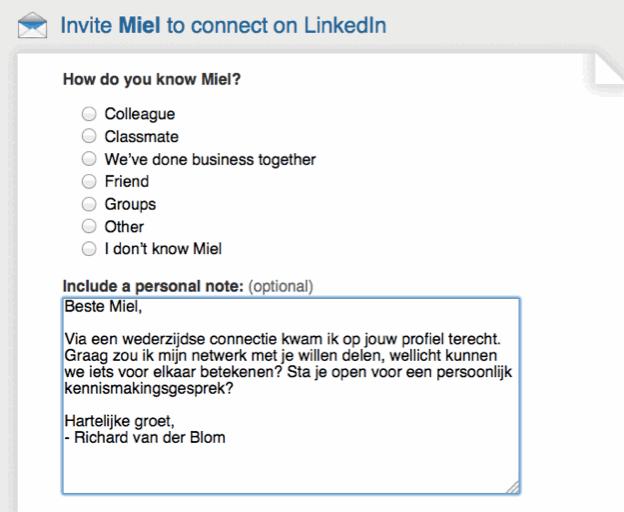Mark Friend as how you know Miel
The height and width of the screenshot is (512, 624).
[x=90, y=181]
